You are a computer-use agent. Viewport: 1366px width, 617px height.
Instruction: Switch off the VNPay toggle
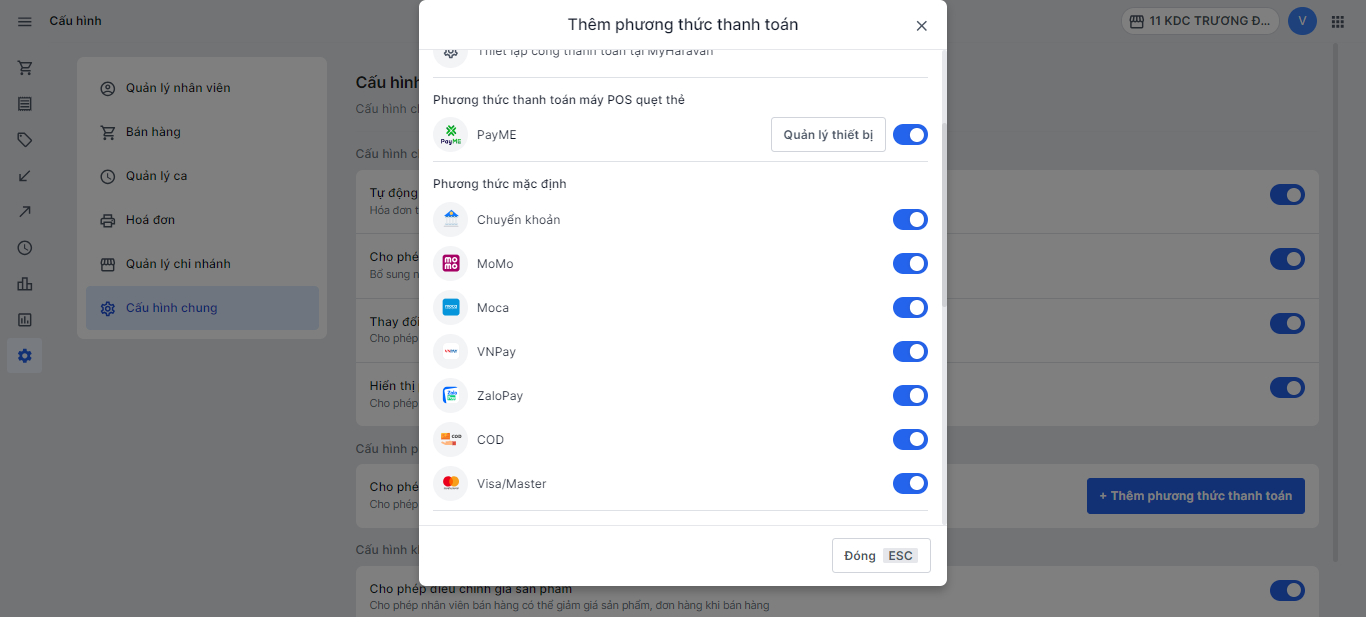pos(910,352)
